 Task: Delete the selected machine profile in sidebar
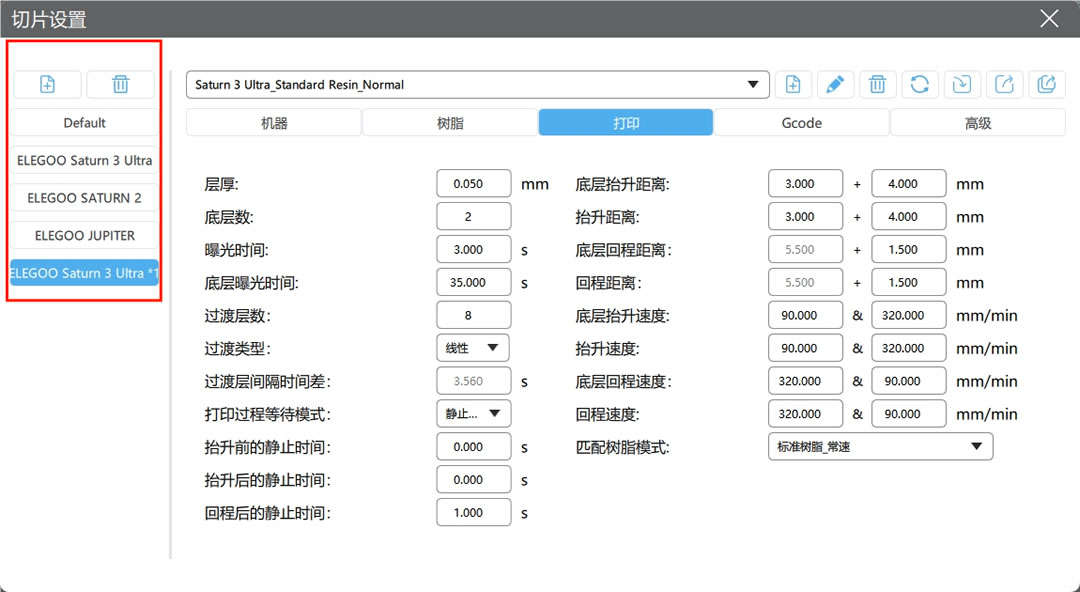click(x=121, y=84)
